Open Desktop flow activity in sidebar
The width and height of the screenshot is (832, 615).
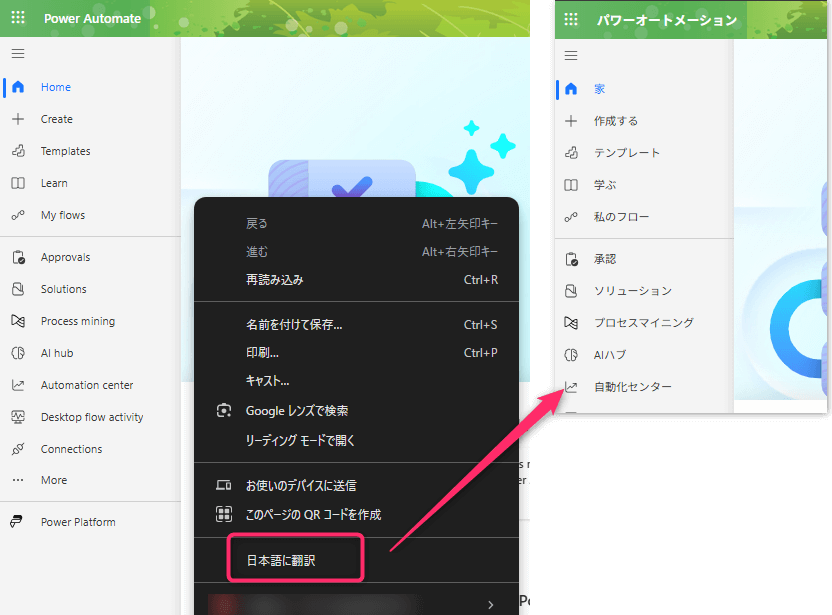(92, 417)
